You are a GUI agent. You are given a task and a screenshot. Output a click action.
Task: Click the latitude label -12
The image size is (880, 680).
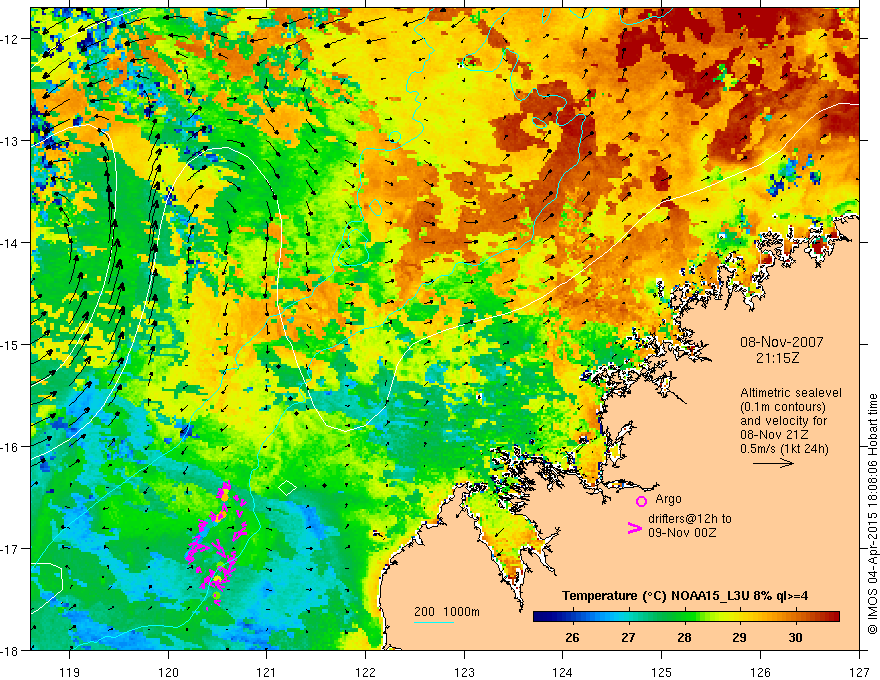tap(11, 39)
